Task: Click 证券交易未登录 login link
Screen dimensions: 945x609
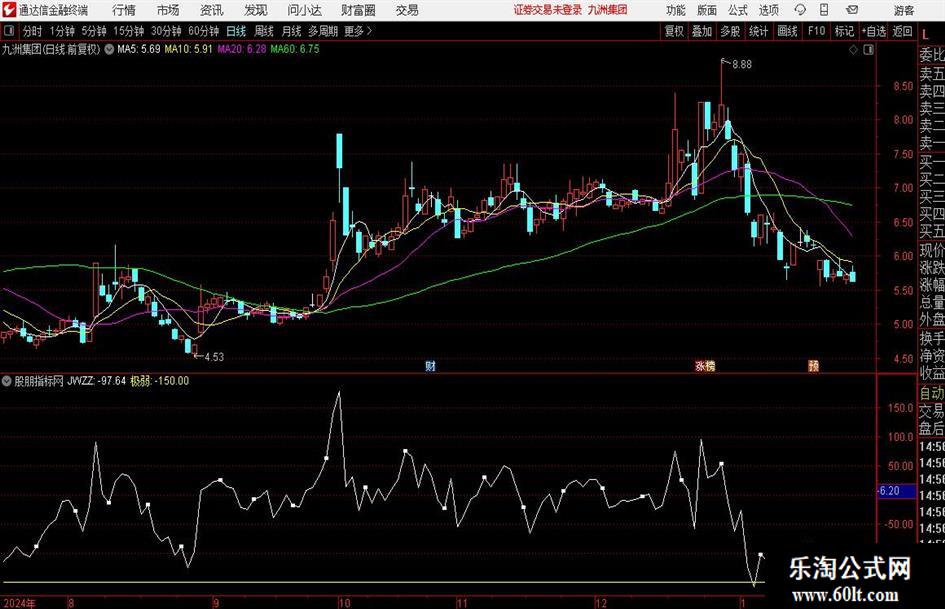Action: 548,10
